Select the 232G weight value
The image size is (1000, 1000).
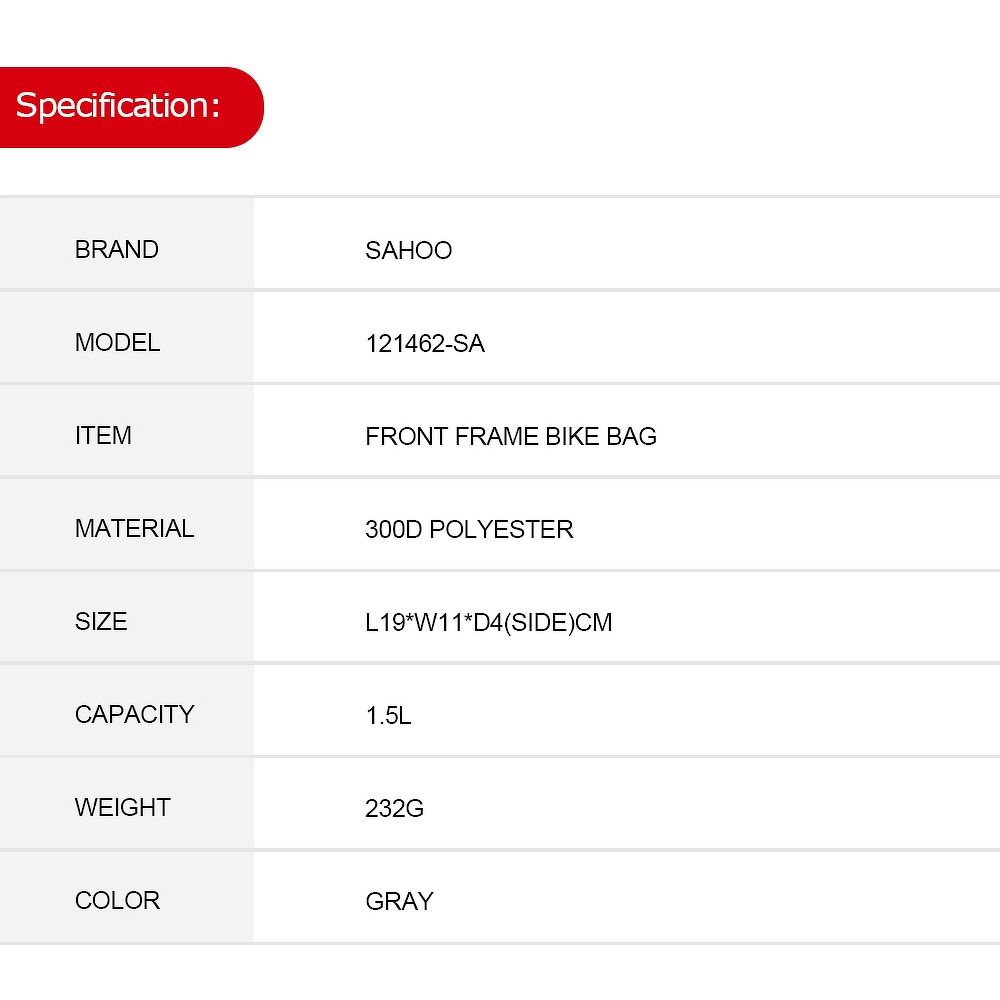tap(394, 808)
